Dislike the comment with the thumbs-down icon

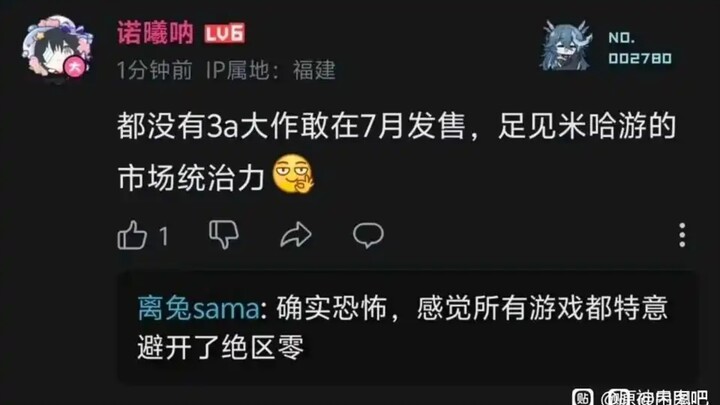coord(224,235)
